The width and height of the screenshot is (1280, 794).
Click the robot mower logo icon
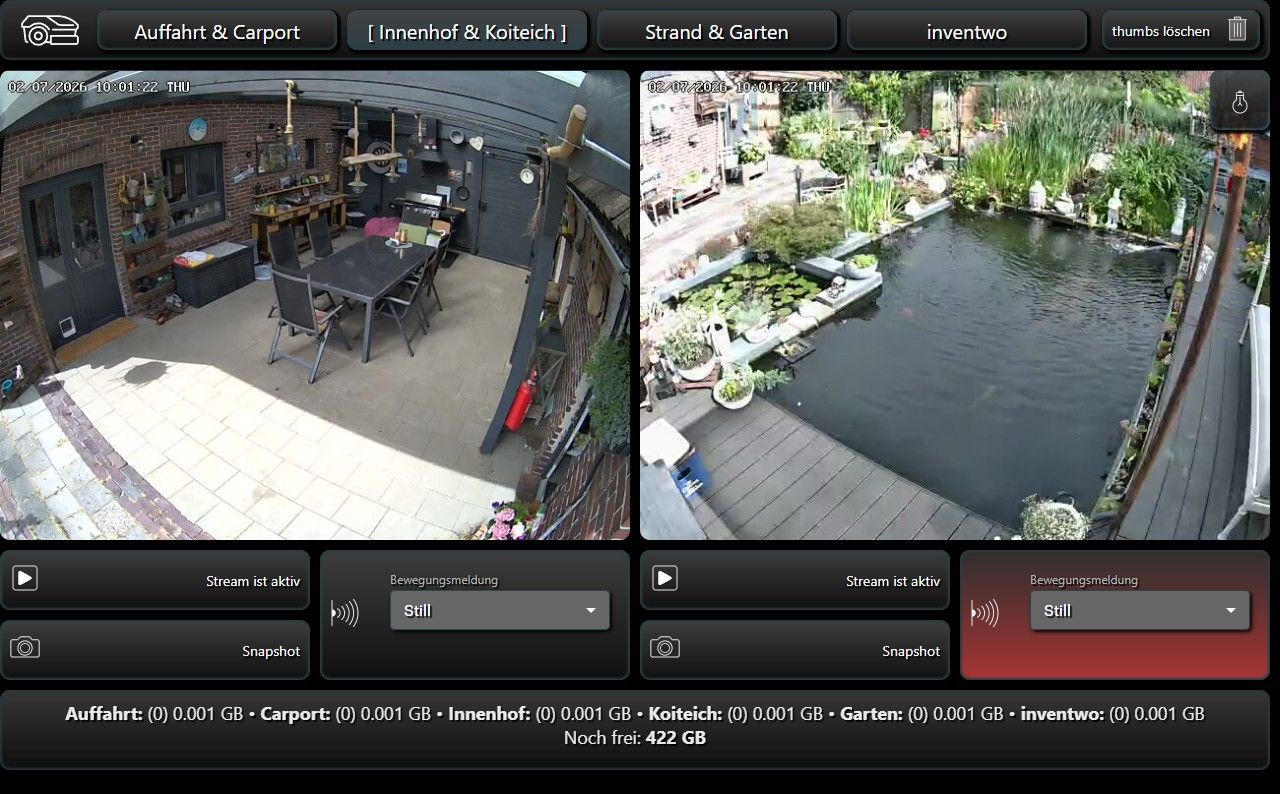point(49,31)
